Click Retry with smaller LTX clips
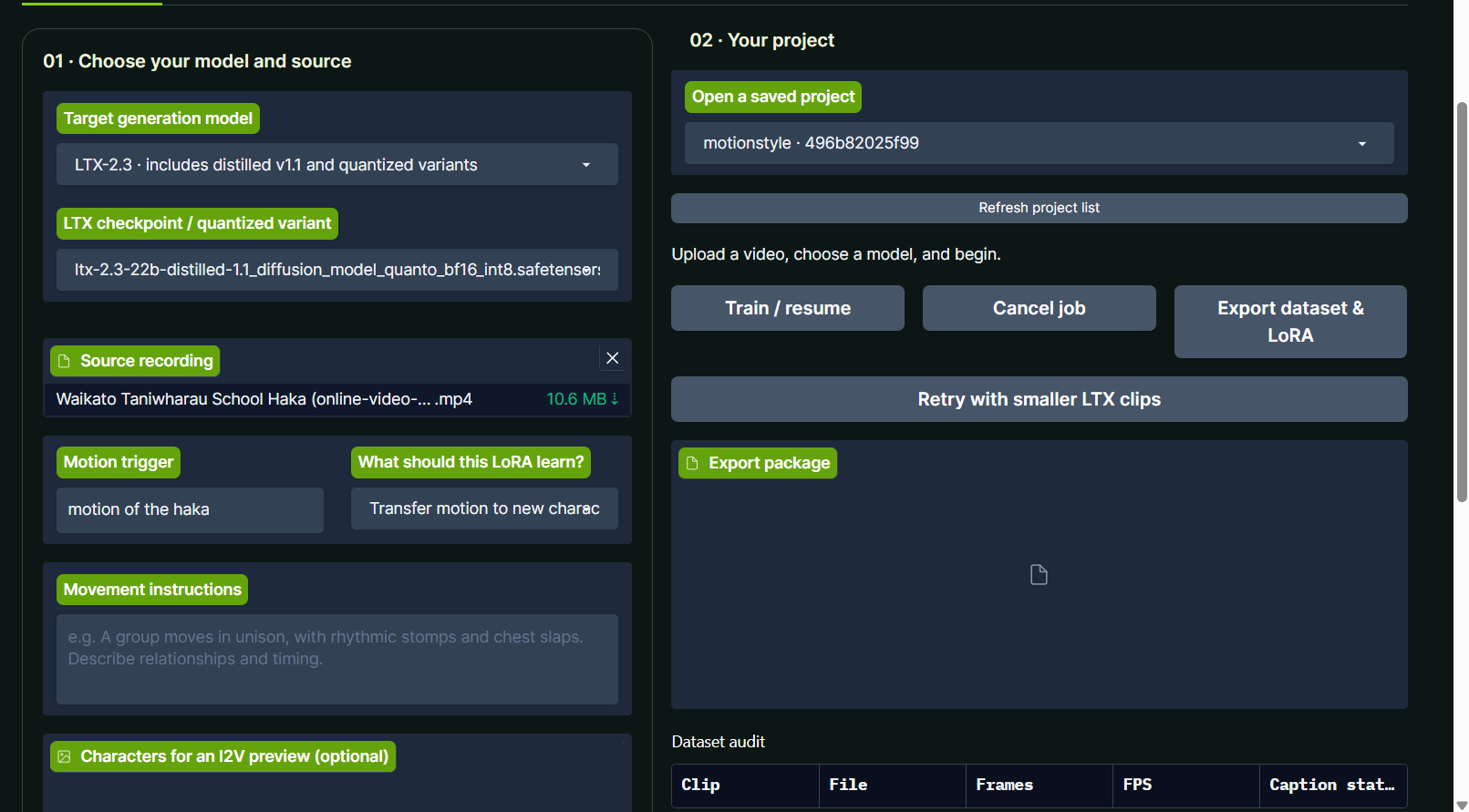The width and height of the screenshot is (1469, 812). point(1040,399)
